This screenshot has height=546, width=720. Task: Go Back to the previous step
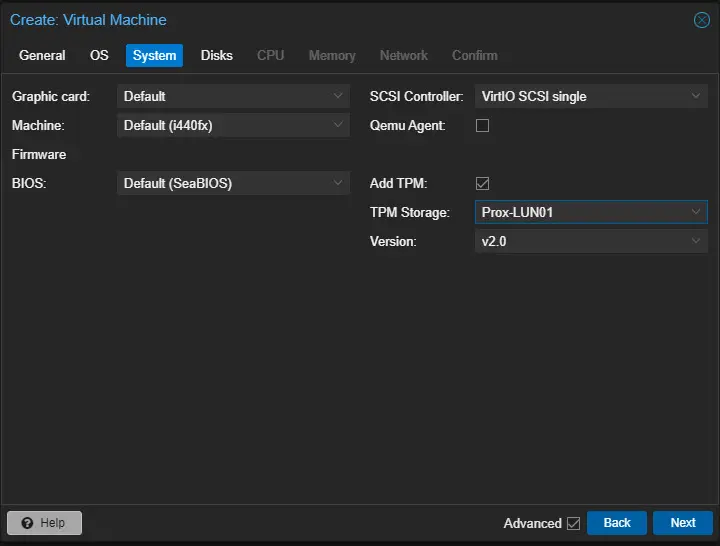tap(617, 523)
